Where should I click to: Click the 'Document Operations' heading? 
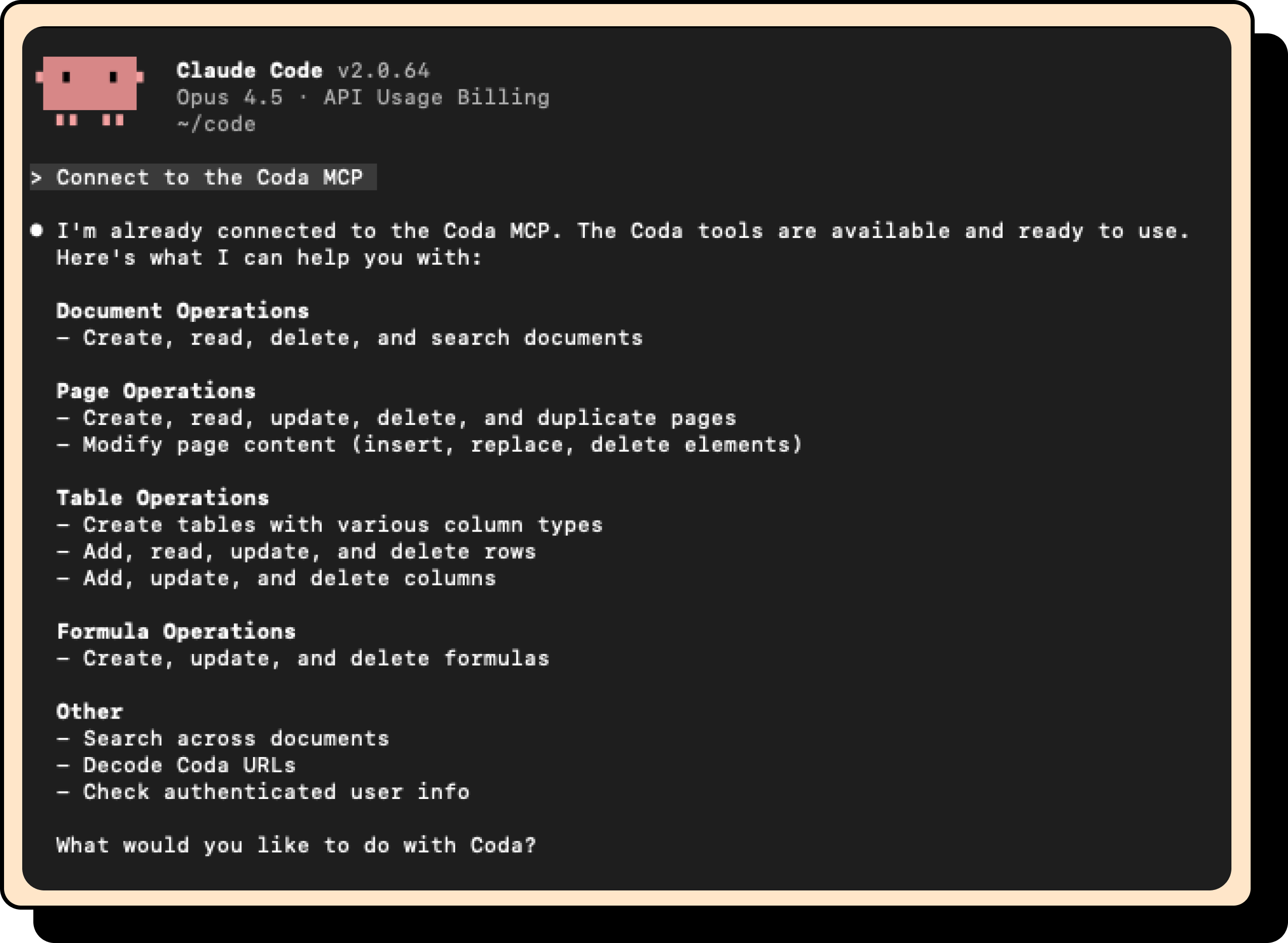click(182, 311)
